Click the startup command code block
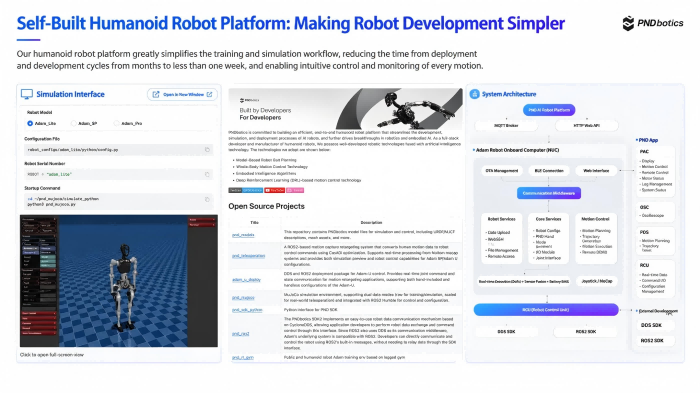700x393 pixels. 118,201
